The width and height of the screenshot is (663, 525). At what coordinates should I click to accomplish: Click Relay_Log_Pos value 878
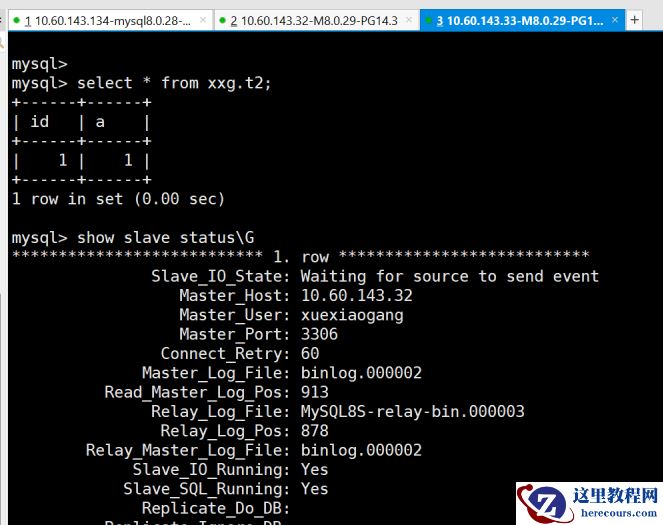tap(315, 431)
